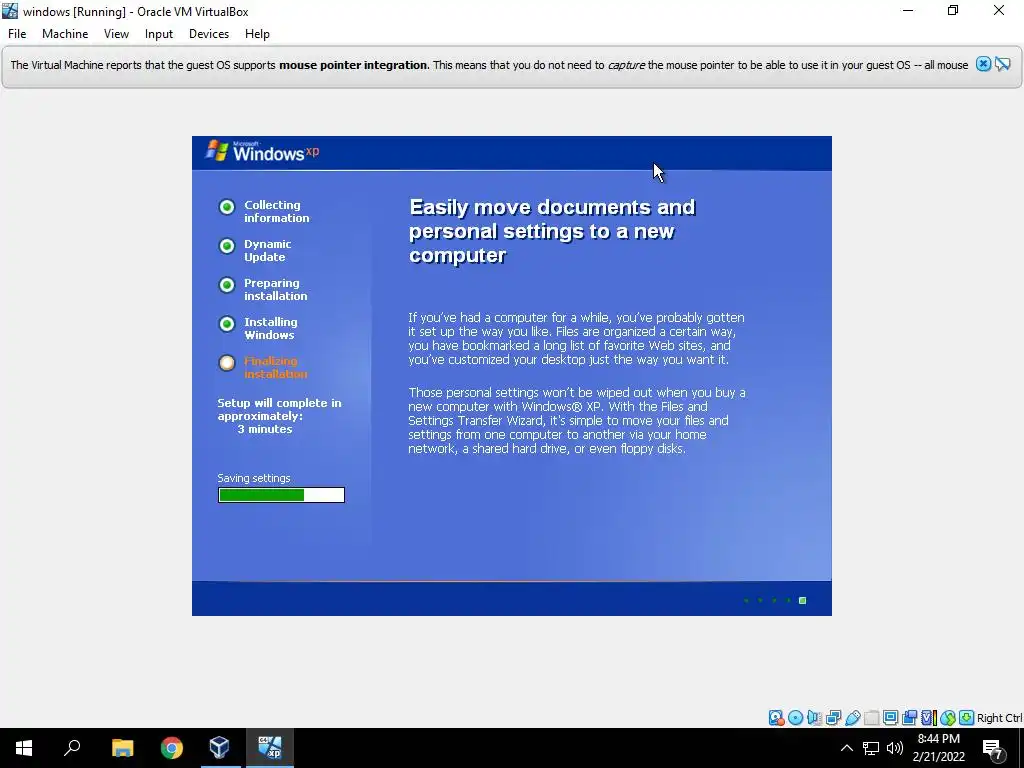
Task: Click the display settings status icon
Action: coord(890,718)
